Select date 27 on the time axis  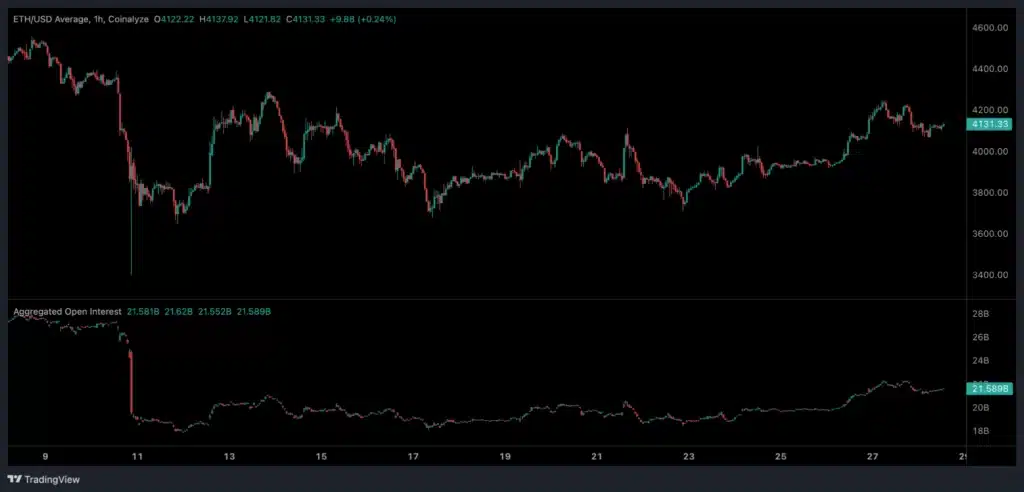point(873,457)
